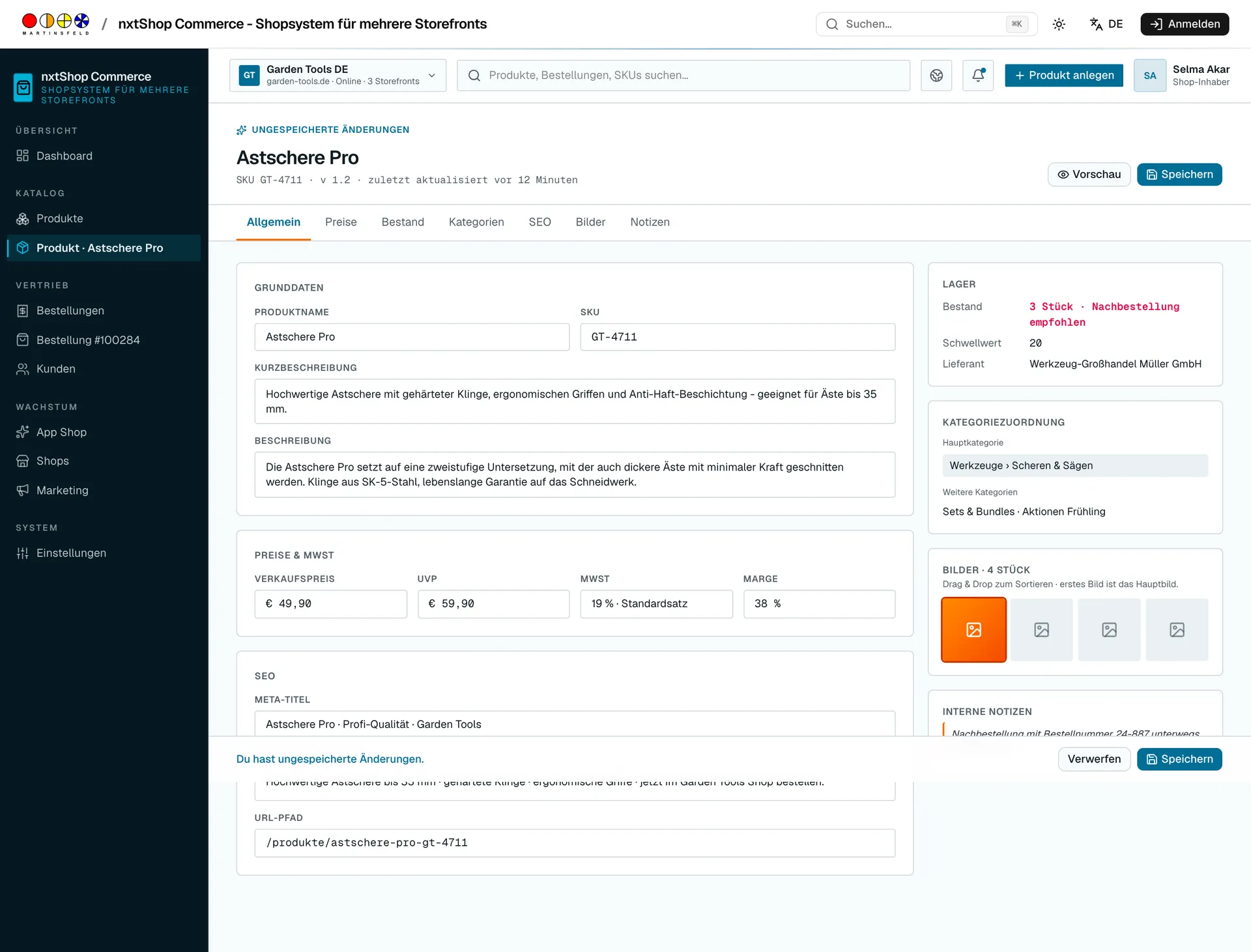Focus the Produktname input field
The height and width of the screenshot is (952, 1251).
(412, 337)
